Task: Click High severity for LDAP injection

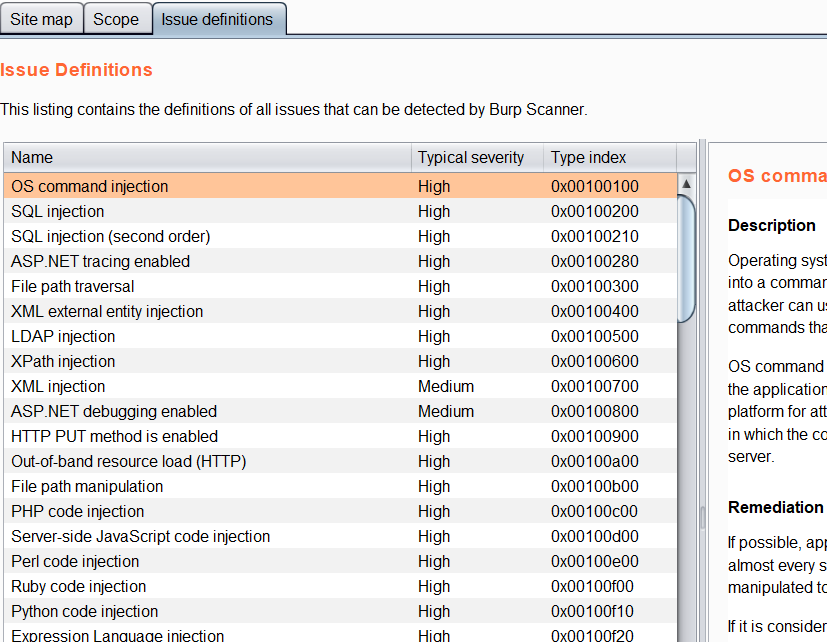Action: 434,336
